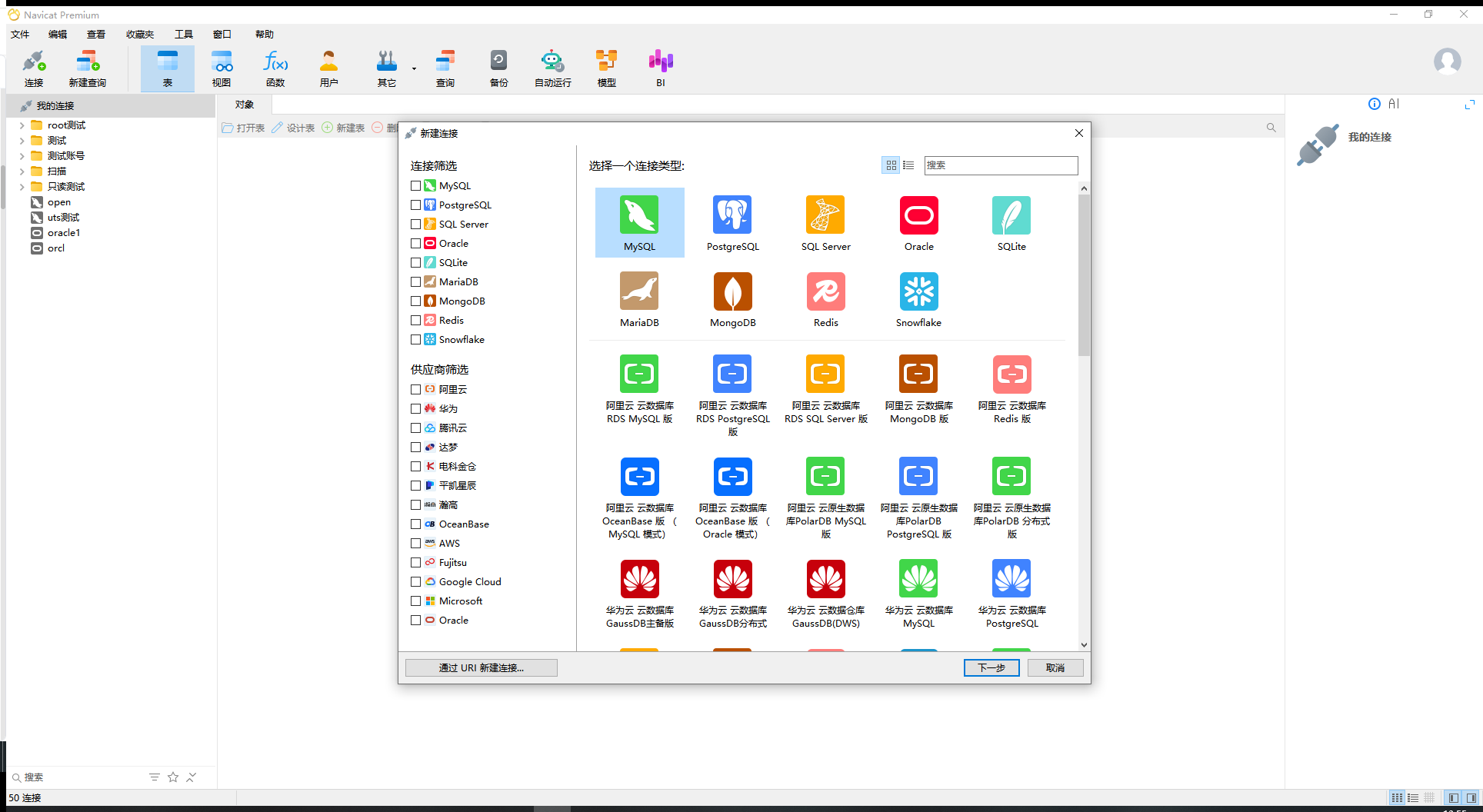Open the 收藏夹 menu
This screenshot has width=1483, height=812.
(140, 34)
